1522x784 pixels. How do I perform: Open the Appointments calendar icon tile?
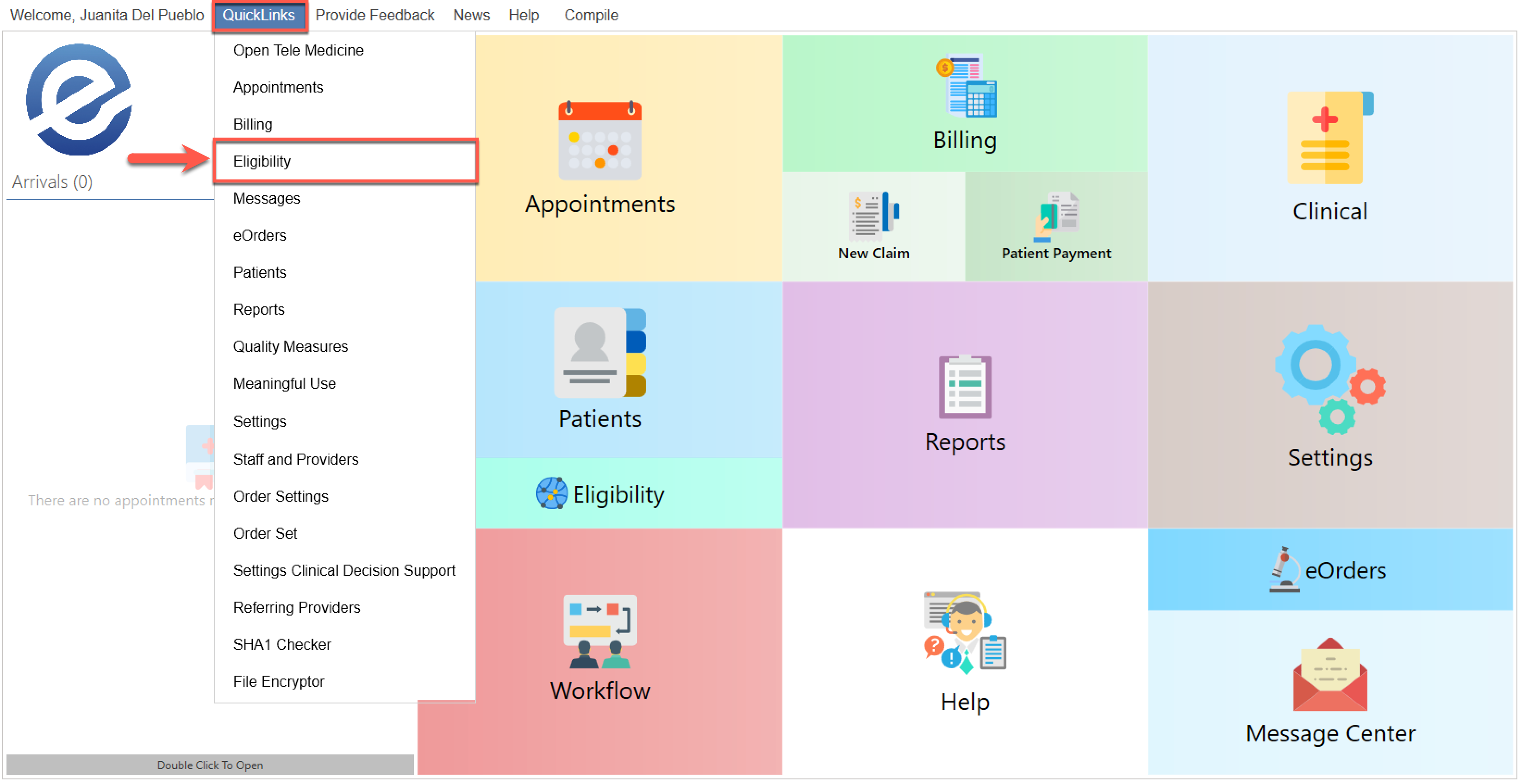[599, 141]
